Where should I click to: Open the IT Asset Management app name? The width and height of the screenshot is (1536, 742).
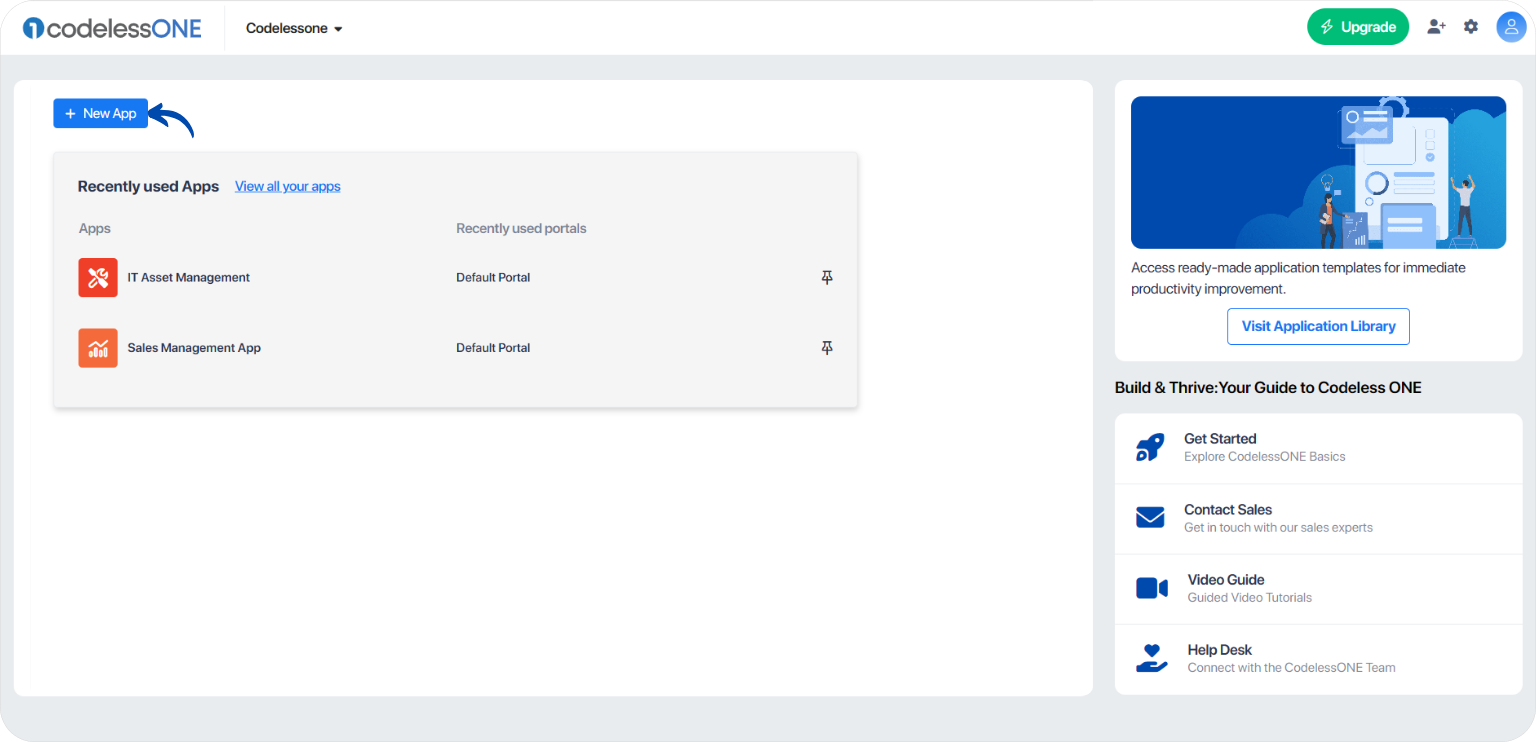pyautogui.click(x=189, y=277)
